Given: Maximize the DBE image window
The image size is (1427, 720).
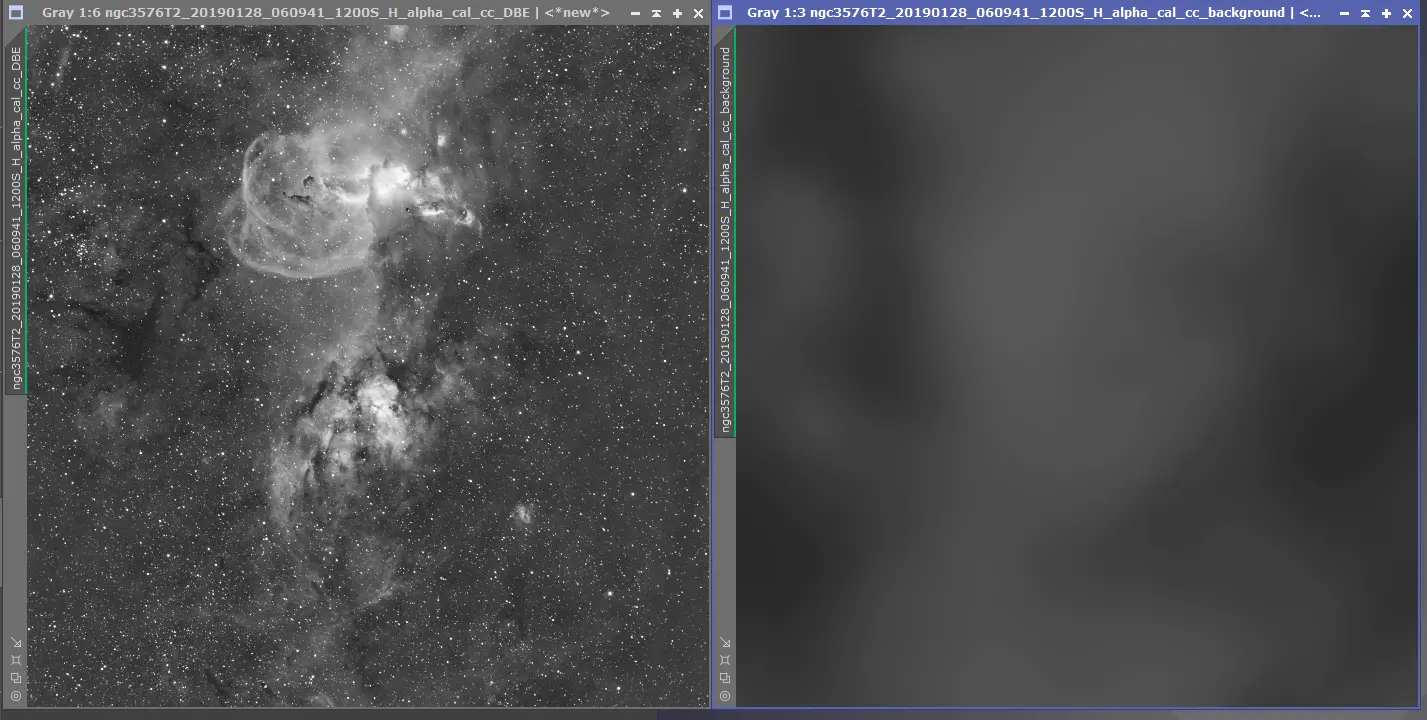Looking at the screenshot, I should pyautogui.click(x=677, y=13).
